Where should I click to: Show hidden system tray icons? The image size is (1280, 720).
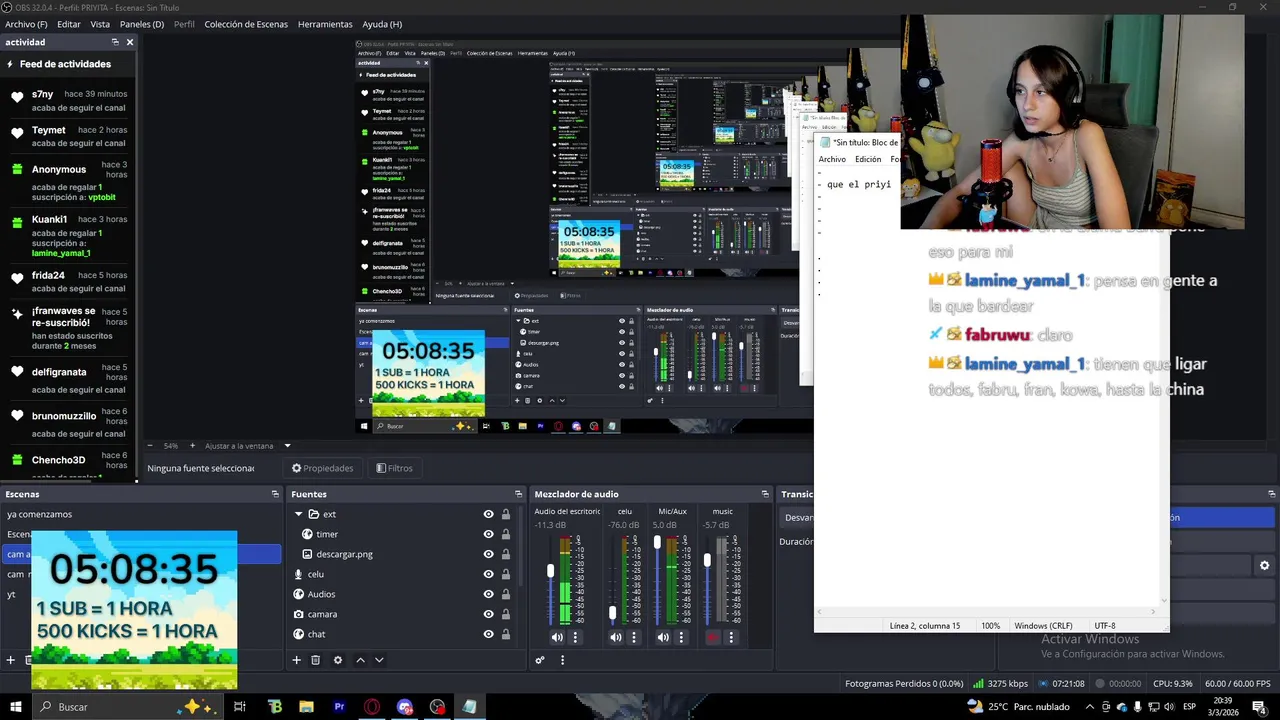[x=1090, y=707]
